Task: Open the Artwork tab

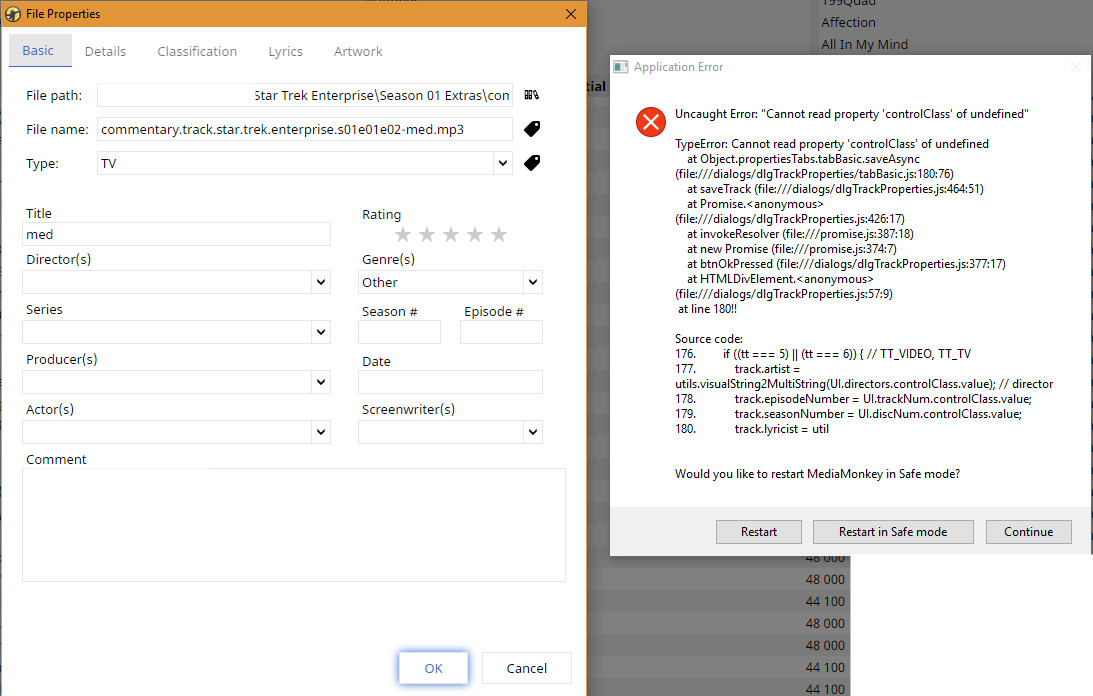Action: click(358, 51)
